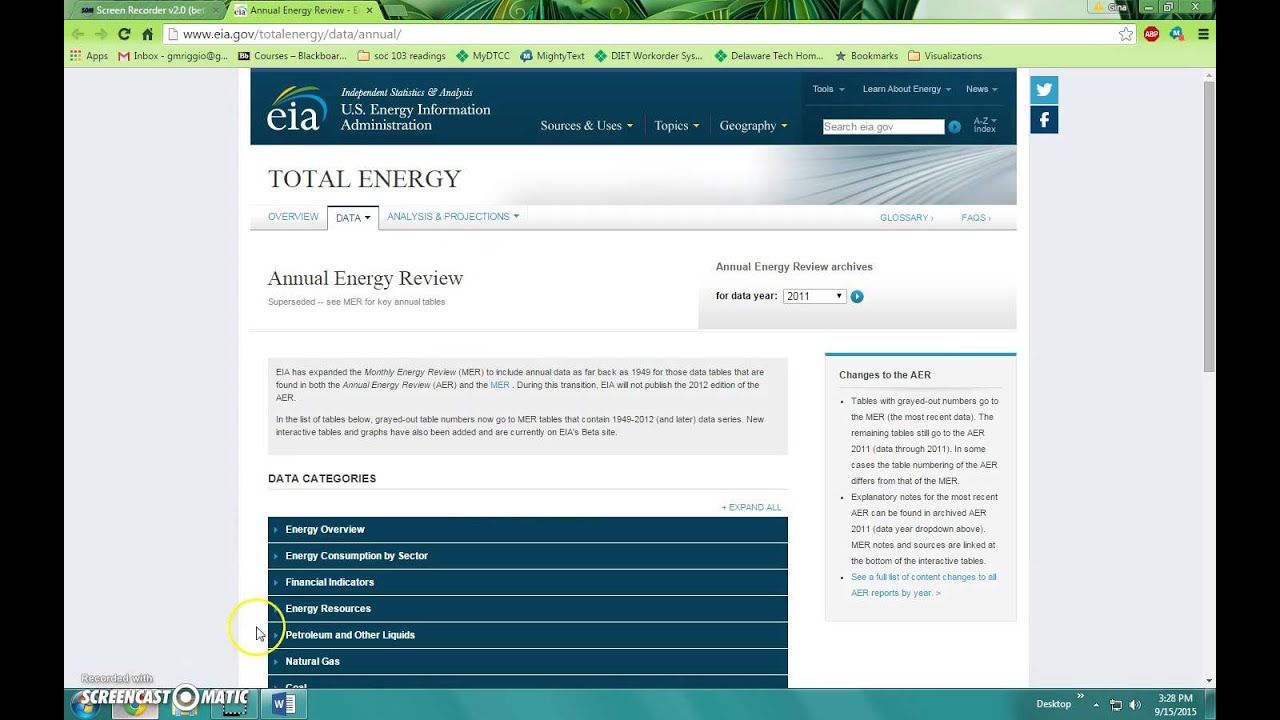Expand the Energy Overview category

tap(528, 530)
